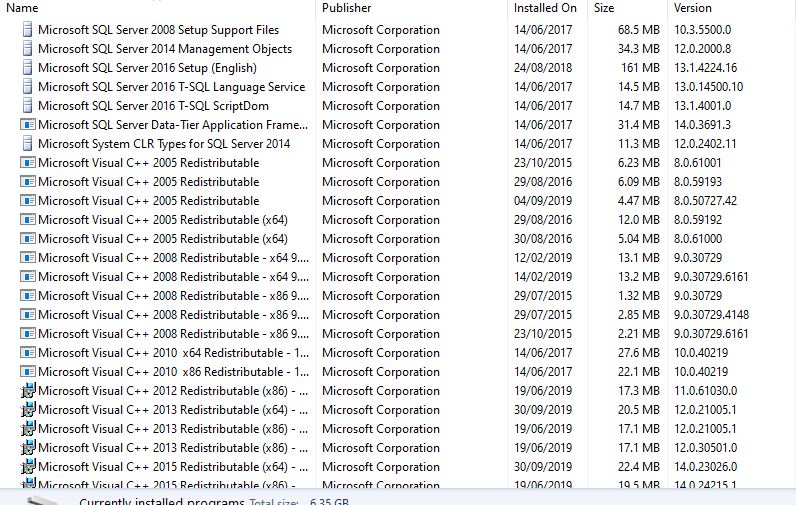Click icon of Visual C++ 2013 (x86) version 12.0.30501.0
Image resolution: width=796 pixels, height=505 pixels.
(x=28, y=448)
